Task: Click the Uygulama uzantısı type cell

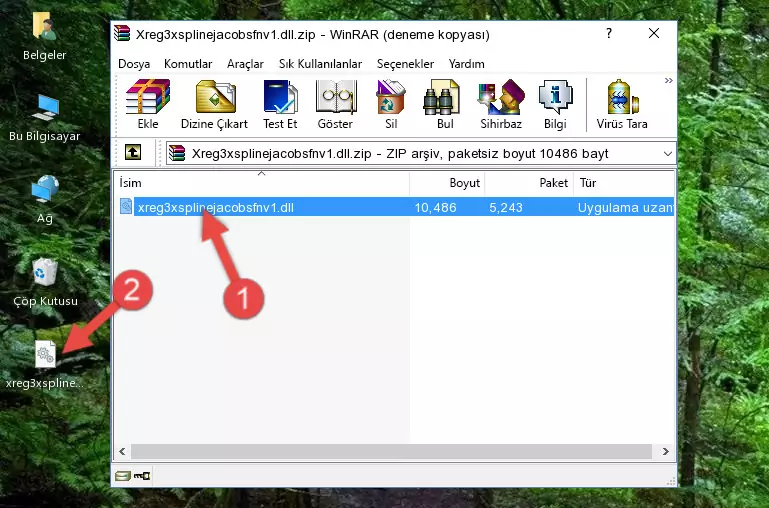Action: 625,207
